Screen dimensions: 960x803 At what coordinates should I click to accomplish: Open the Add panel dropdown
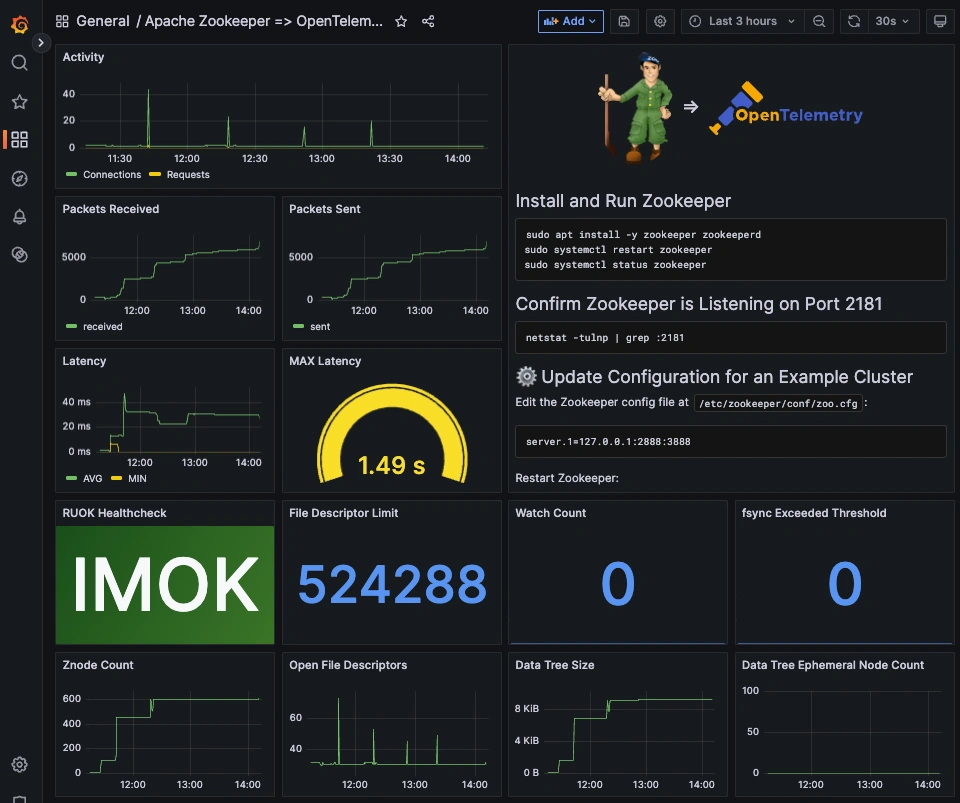pyautogui.click(x=571, y=21)
